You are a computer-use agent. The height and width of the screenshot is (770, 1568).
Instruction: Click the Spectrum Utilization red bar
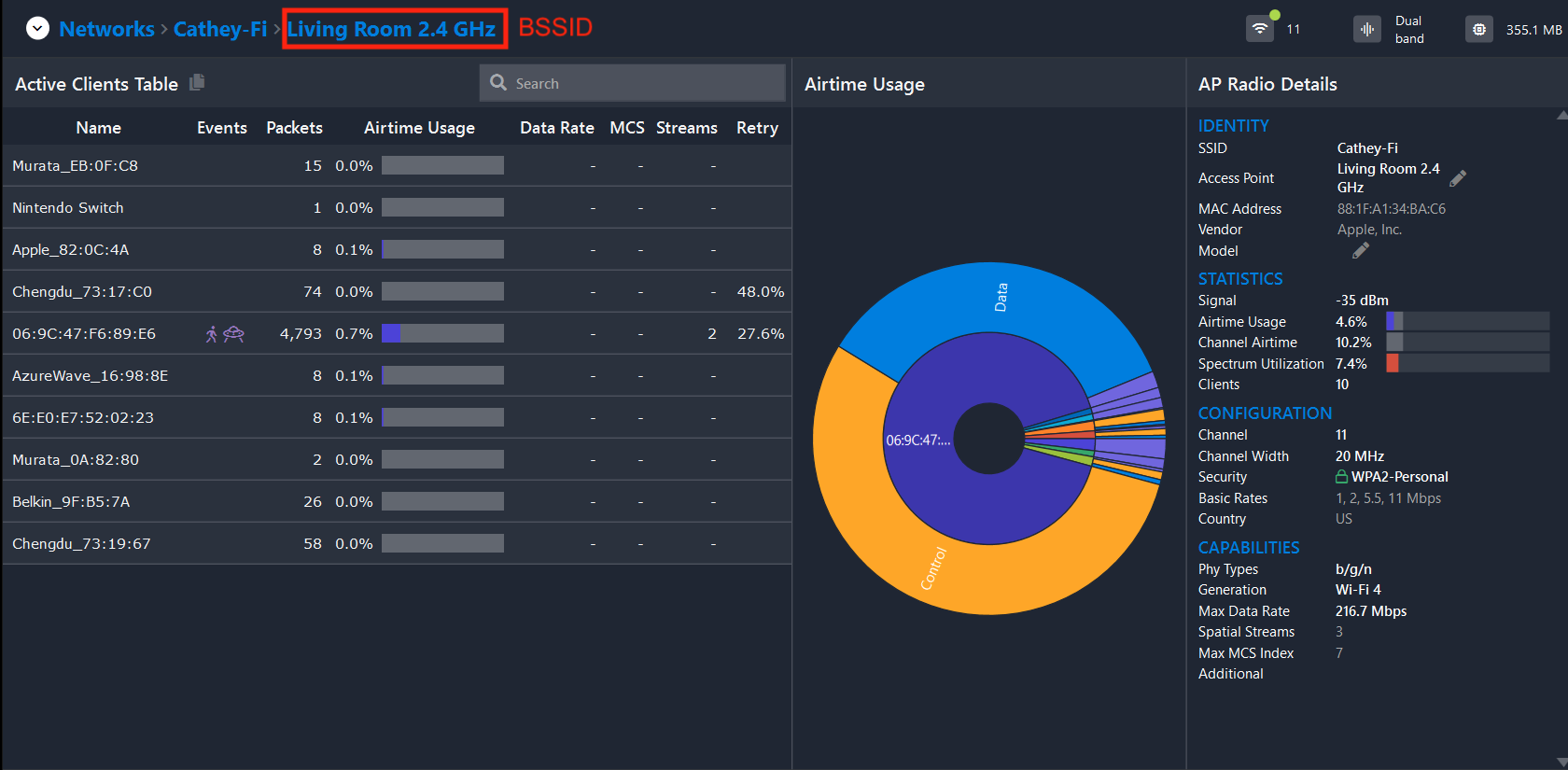[x=1393, y=363]
